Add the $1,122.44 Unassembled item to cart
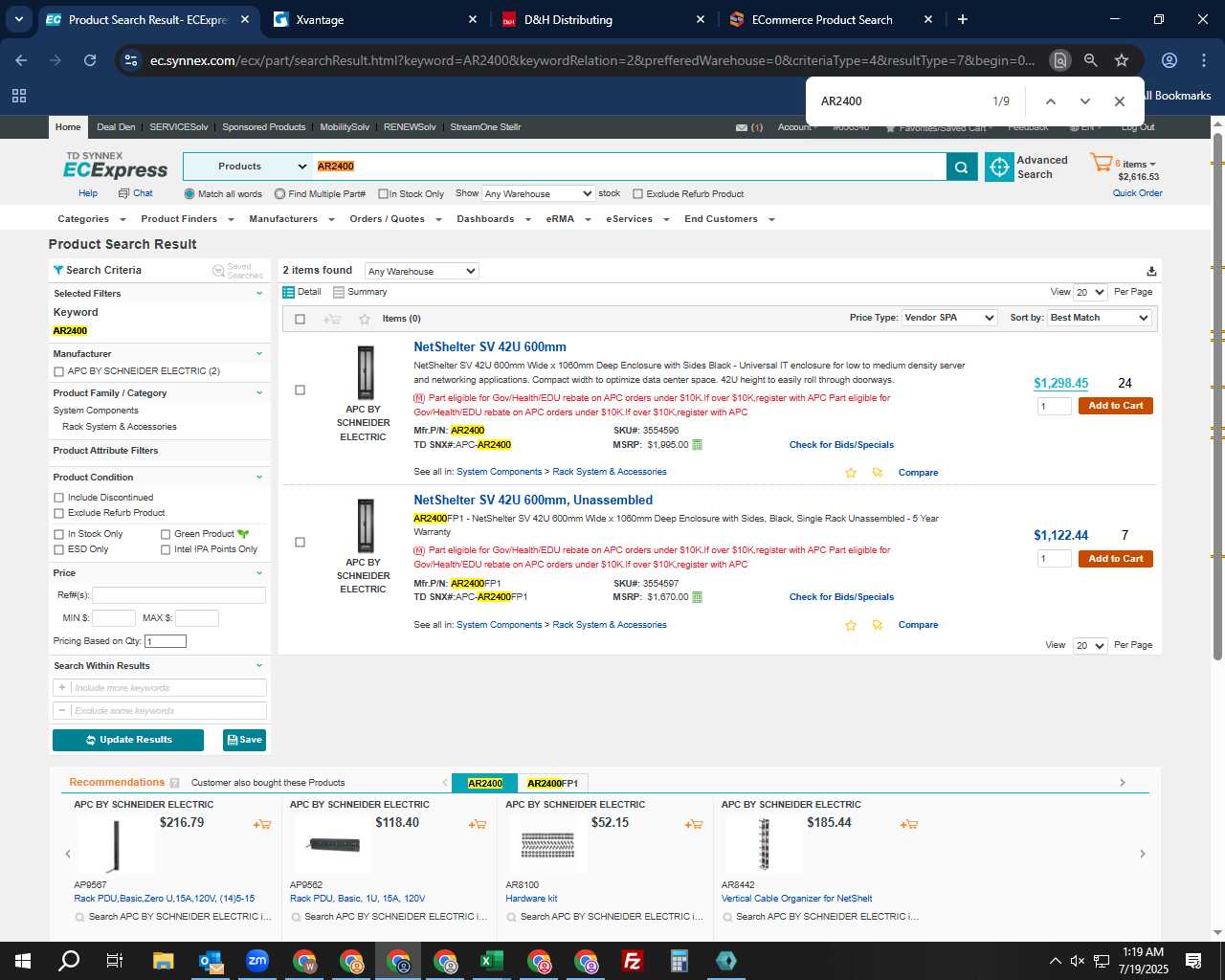 (1116, 559)
